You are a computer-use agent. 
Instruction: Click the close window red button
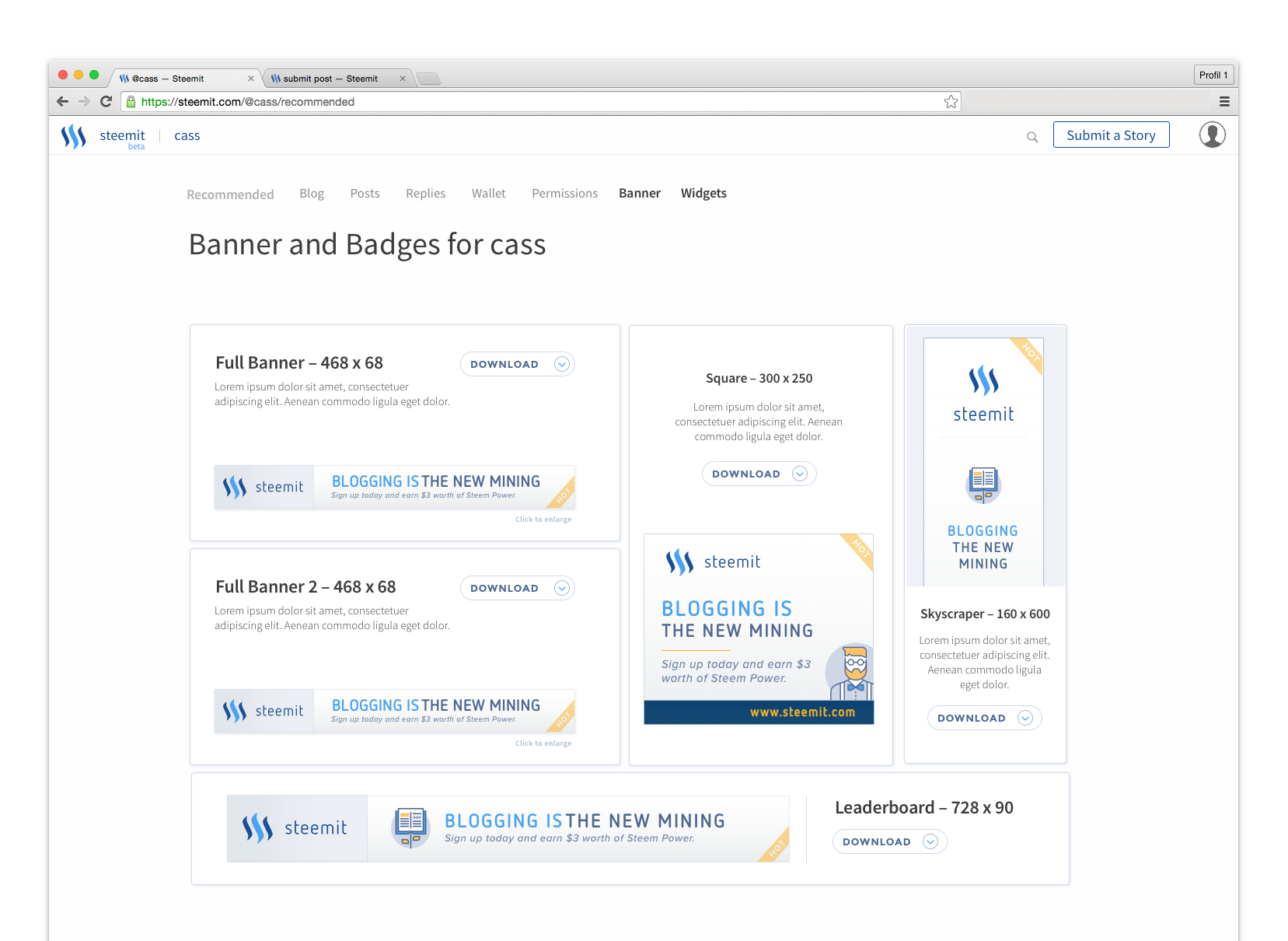63,75
